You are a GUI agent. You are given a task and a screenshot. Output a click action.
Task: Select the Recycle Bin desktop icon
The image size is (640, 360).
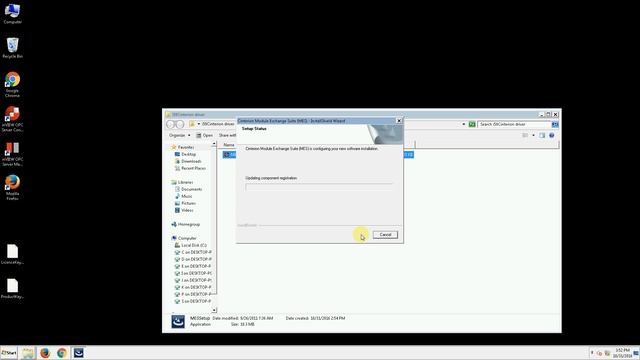pyautogui.click(x=12, y=48)
